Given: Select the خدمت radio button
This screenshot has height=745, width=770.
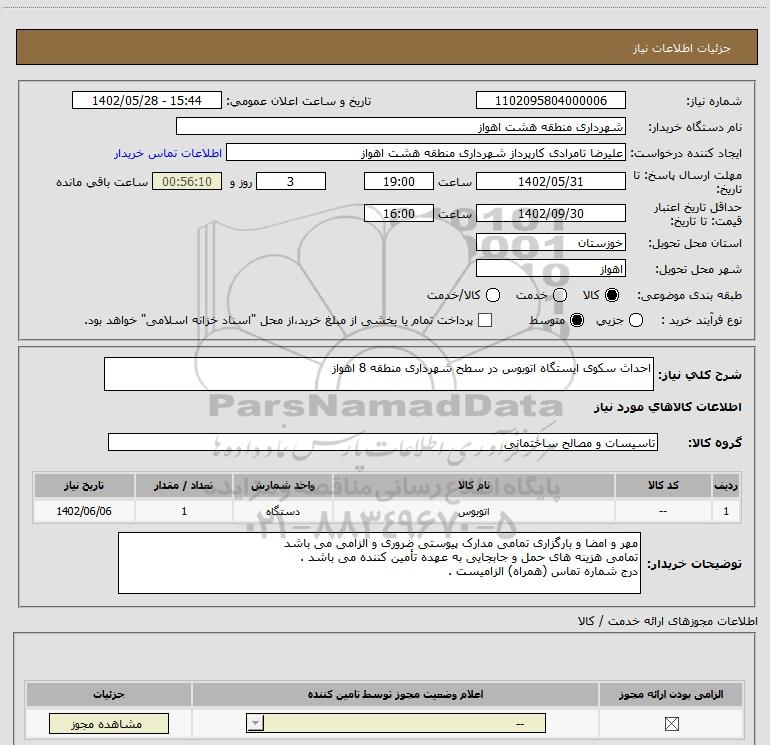Looking at the screenshot, I should pyautogui.click(x=560, y=295).
